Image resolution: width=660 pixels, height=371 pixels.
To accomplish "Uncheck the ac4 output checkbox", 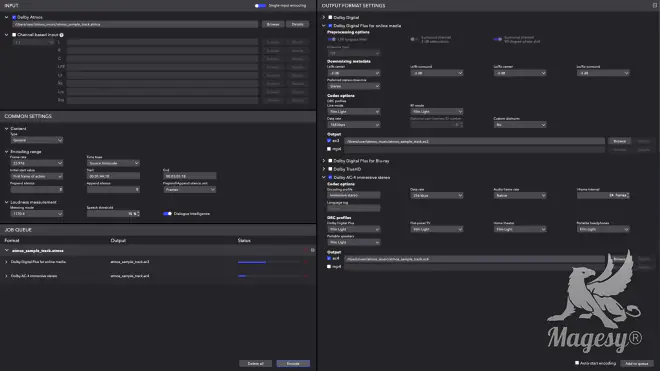I will [x=329, y=258].
